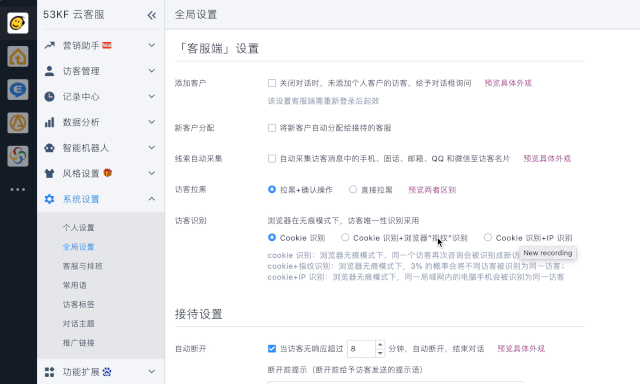The width and height of the screenshot is (640, 384).
Task: Enable 自动采集访客消息 线索 checkbox
Action: click(x=272, y=159)
